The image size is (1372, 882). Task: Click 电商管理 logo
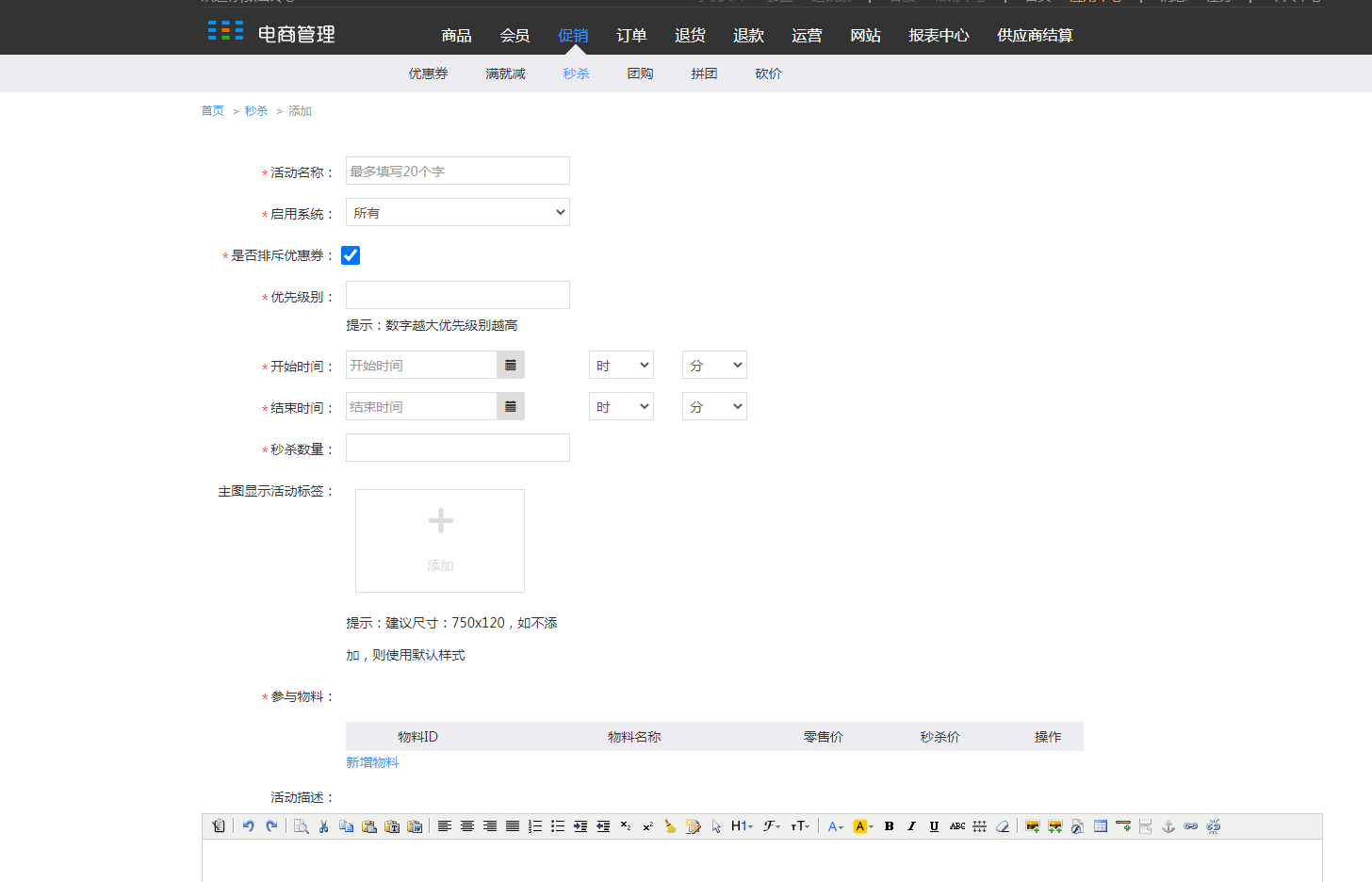(x=271, y=34)
